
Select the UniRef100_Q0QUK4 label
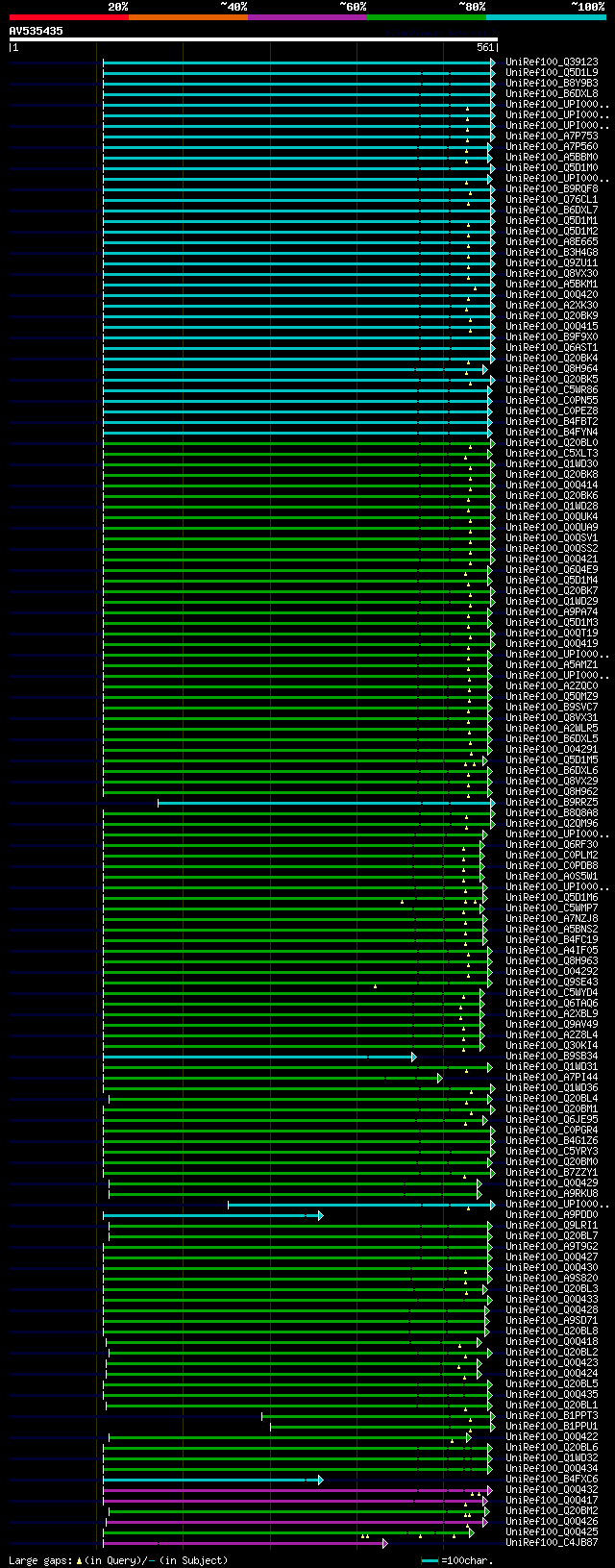click(552, 517)
